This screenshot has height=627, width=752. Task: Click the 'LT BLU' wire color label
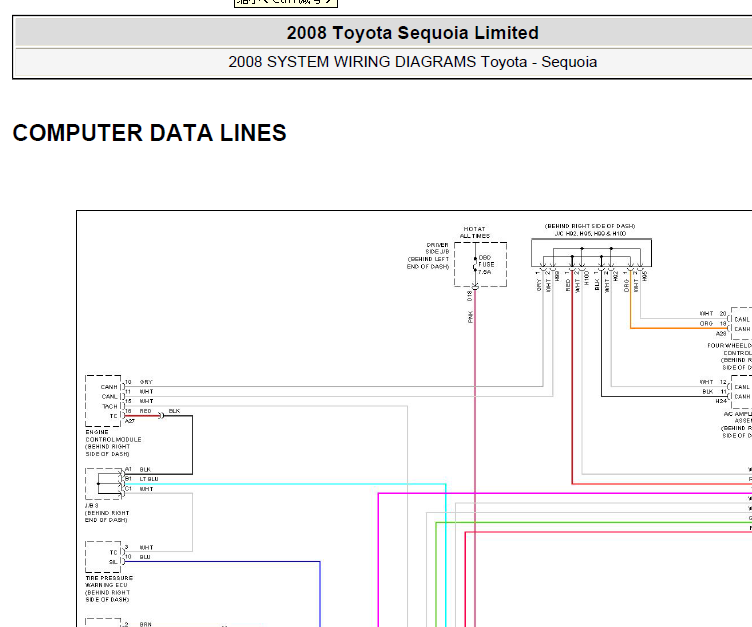coord(149,479)
